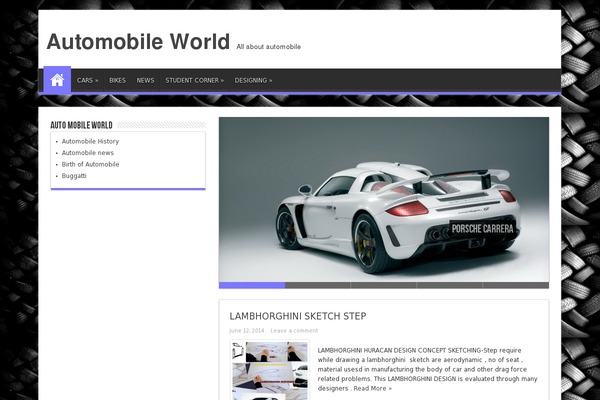Open the Buggatti sidebar link
Viewport: 600px width, 400px height.
click(x=74, y=176)
